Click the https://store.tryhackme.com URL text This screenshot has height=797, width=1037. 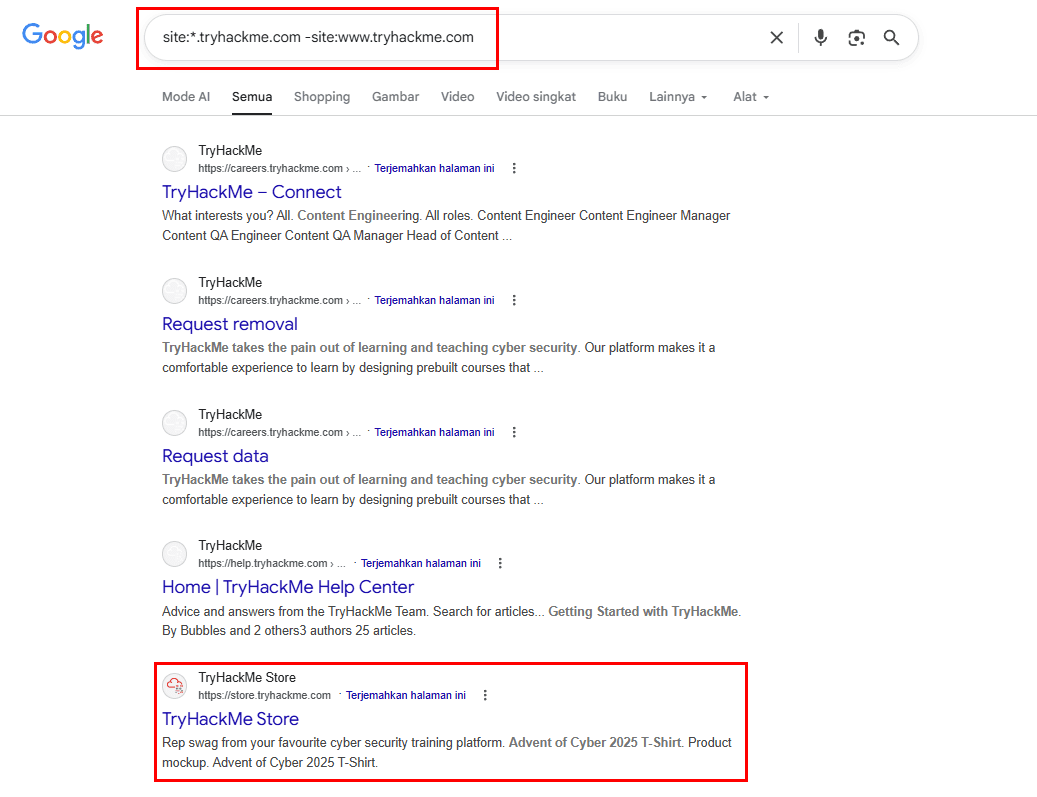[264, 695]
